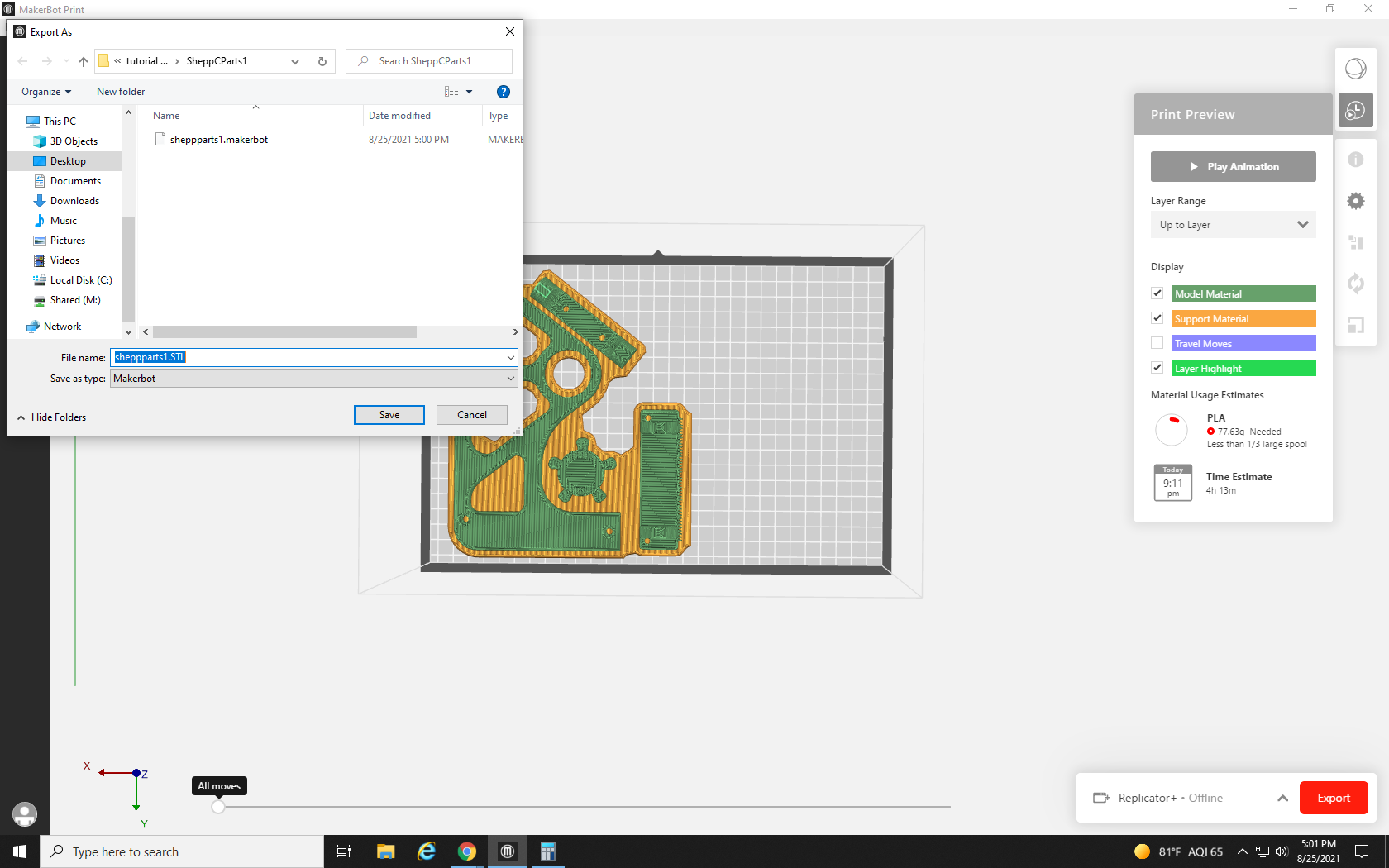Screen dimensions: 1389x868
Task: Click Play Animation button
Action: 1233,166
